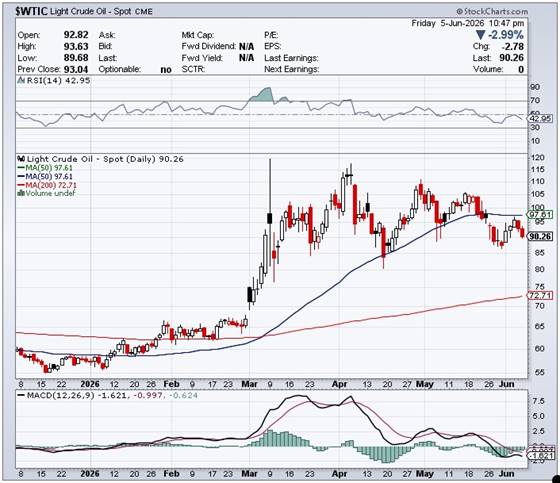Click the Low value 89.68
This screenshot has width=560, height=483.
[76, 58]
